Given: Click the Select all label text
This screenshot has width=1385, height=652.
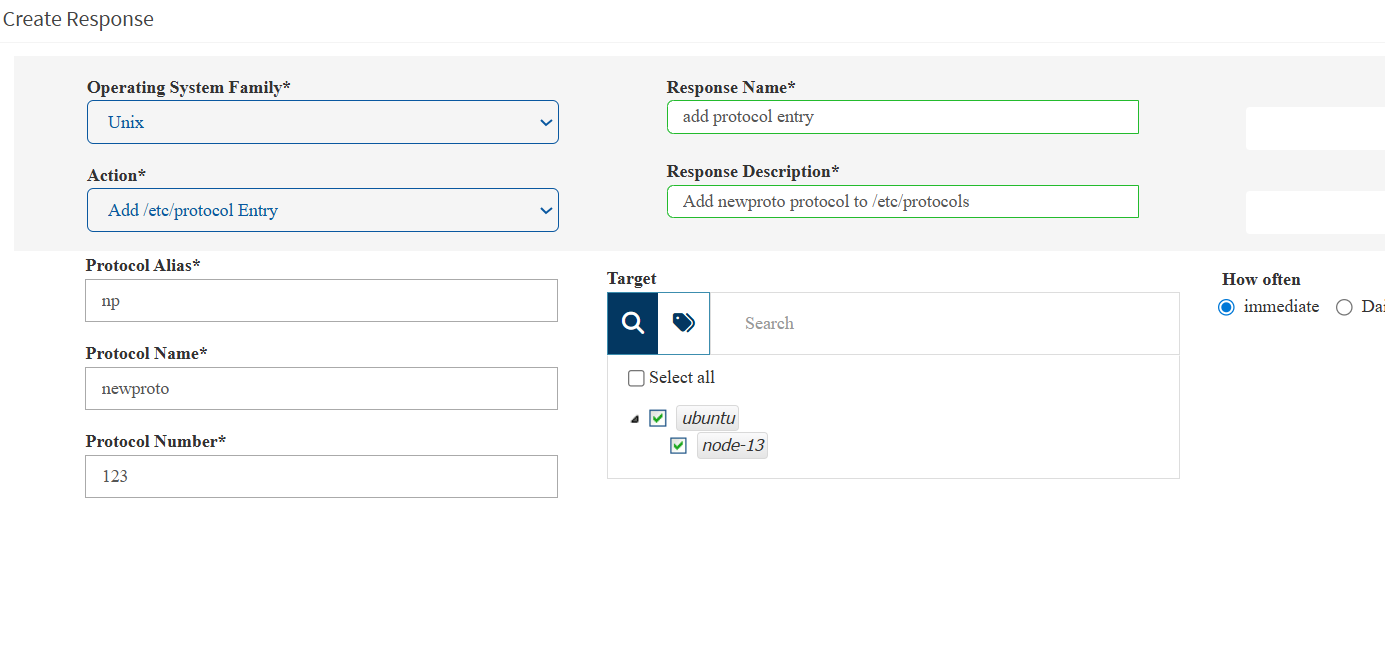Looking at the screenshot, I should 682,377.
